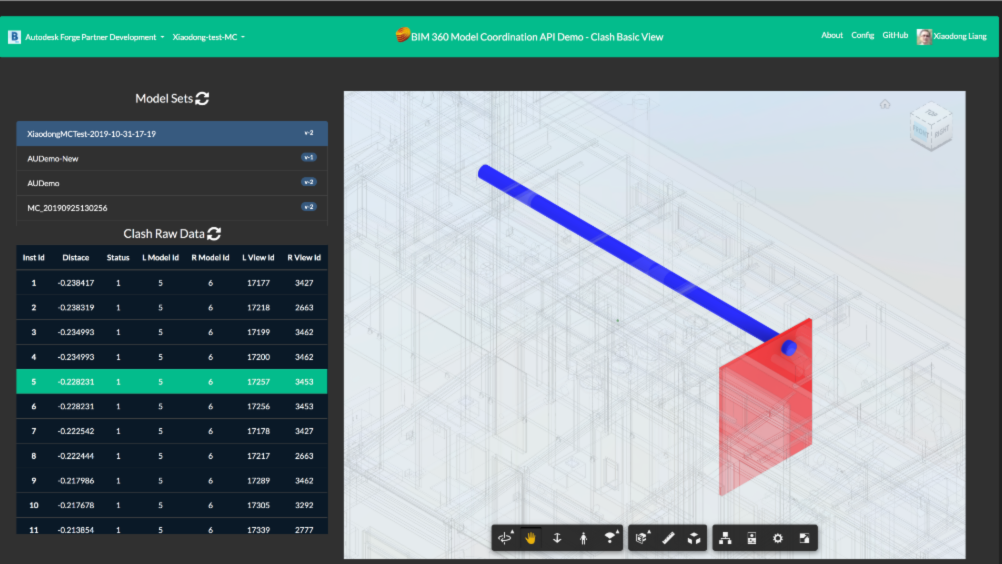
Task: Click the BIM 360 'B' logo icon
Action: (14, 37)
